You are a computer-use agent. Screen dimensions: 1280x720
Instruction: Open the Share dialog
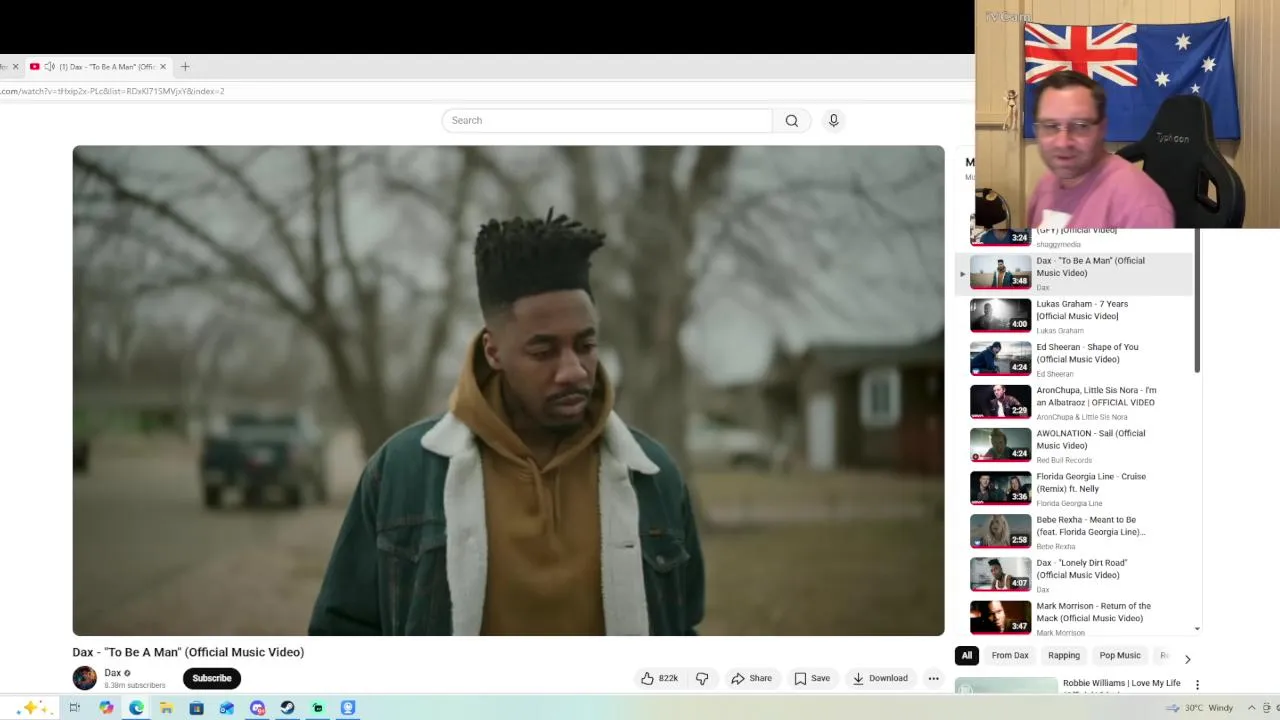click(x=751, y=678)
